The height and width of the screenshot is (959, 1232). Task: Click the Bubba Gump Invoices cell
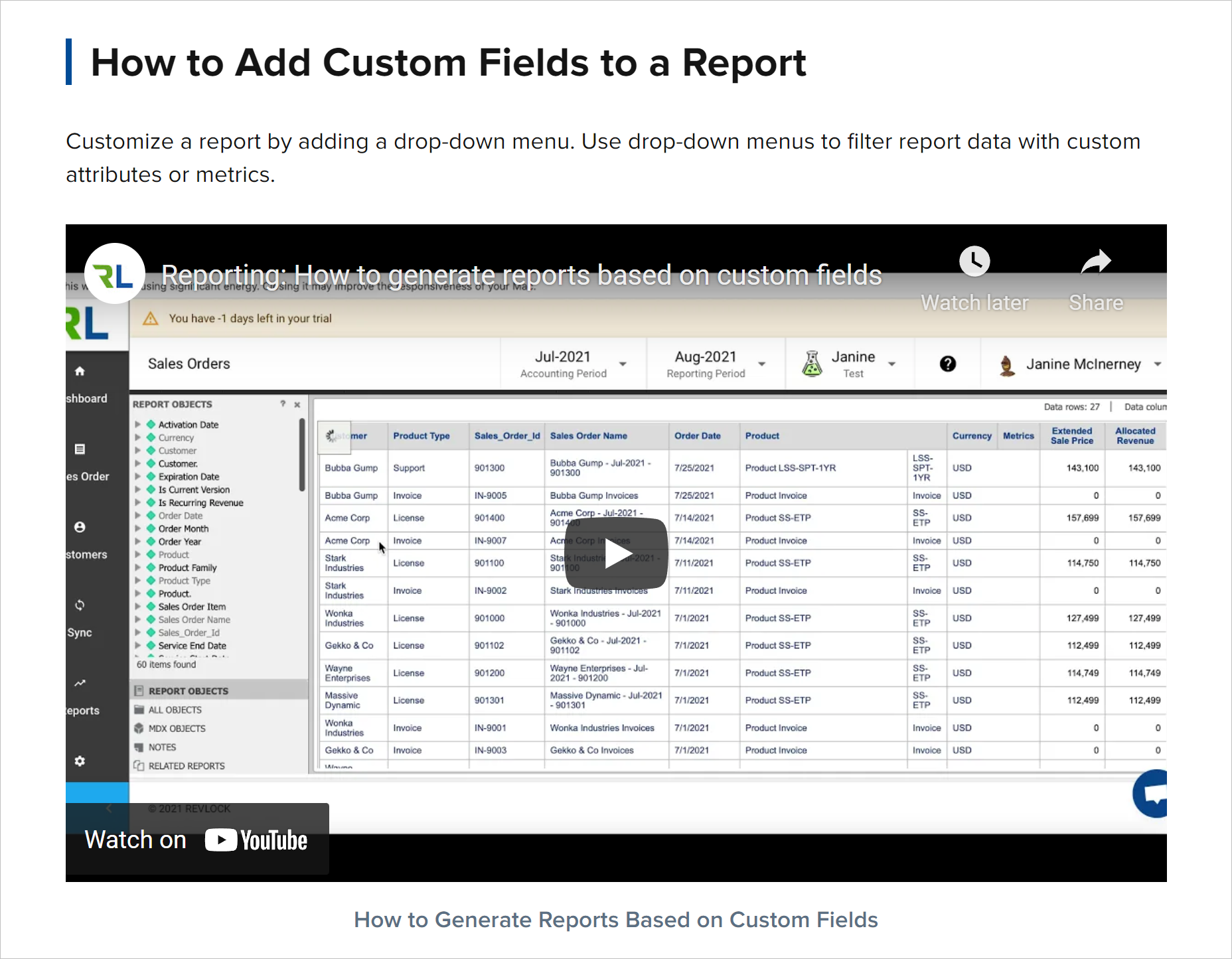coord(607,496)
